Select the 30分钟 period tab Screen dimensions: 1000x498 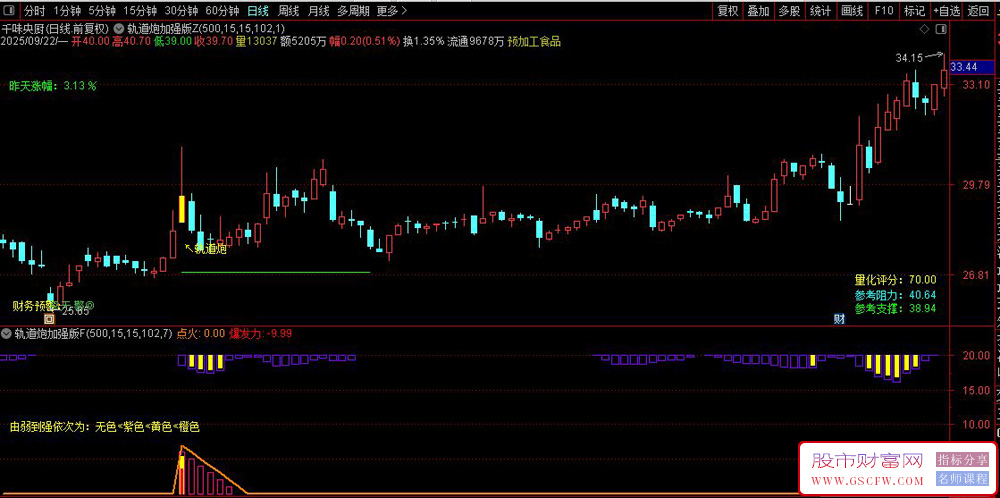pyautogui.click(x=181, y=10)
